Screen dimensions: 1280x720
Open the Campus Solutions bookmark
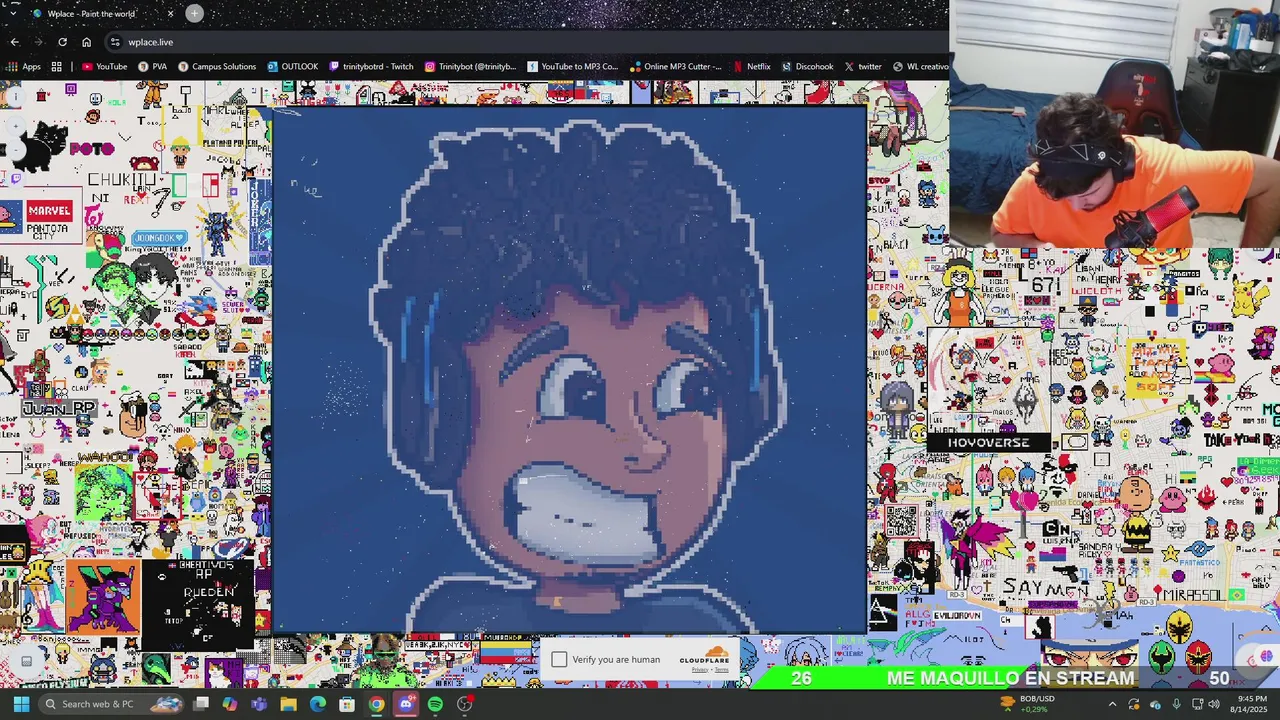click(217, 67)
